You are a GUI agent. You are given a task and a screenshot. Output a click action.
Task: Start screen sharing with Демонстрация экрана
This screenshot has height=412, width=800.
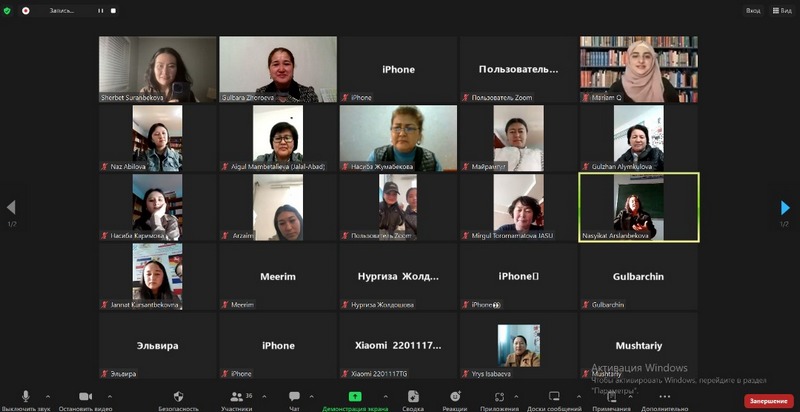click(355, 397)
